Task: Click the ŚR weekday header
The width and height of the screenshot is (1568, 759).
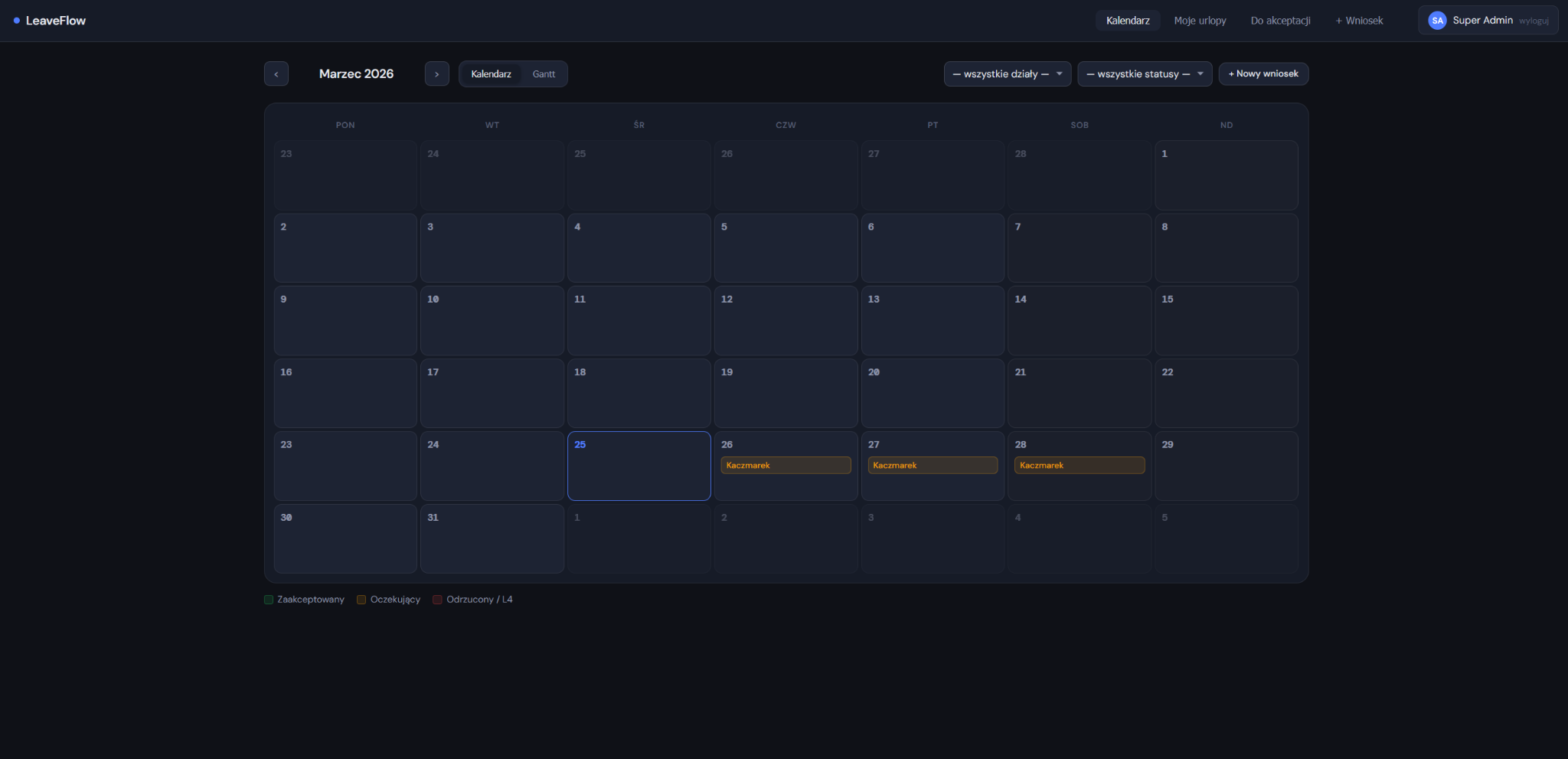Action: 639,125
